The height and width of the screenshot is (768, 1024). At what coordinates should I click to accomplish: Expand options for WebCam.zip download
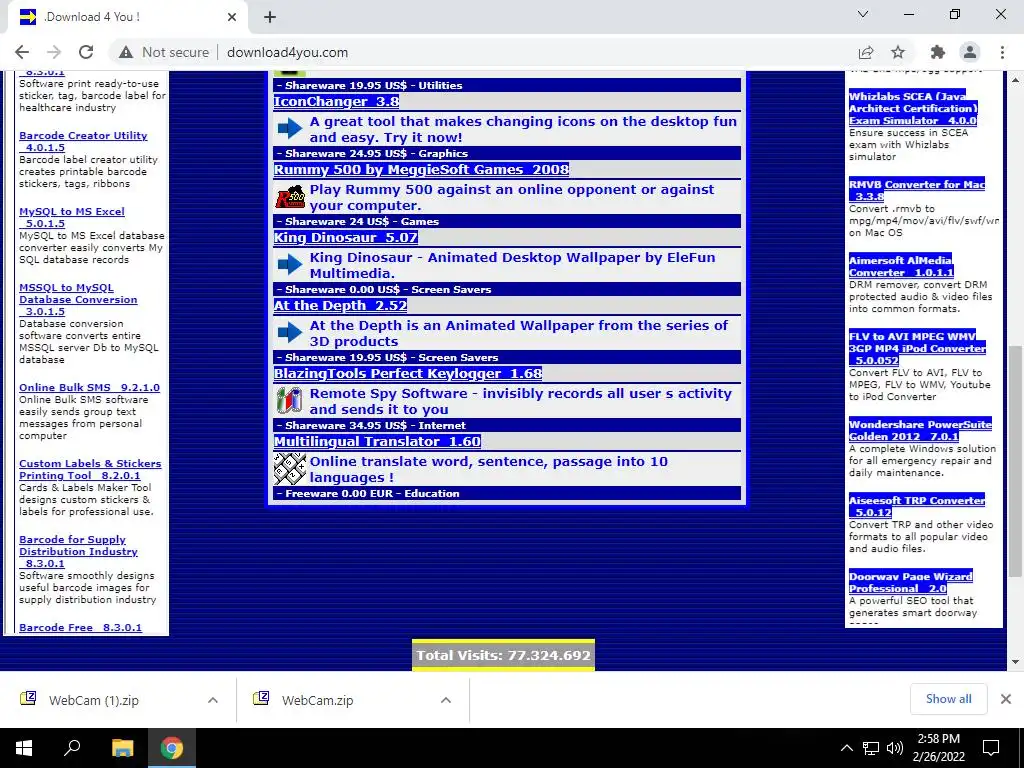[x=446, y=700]
